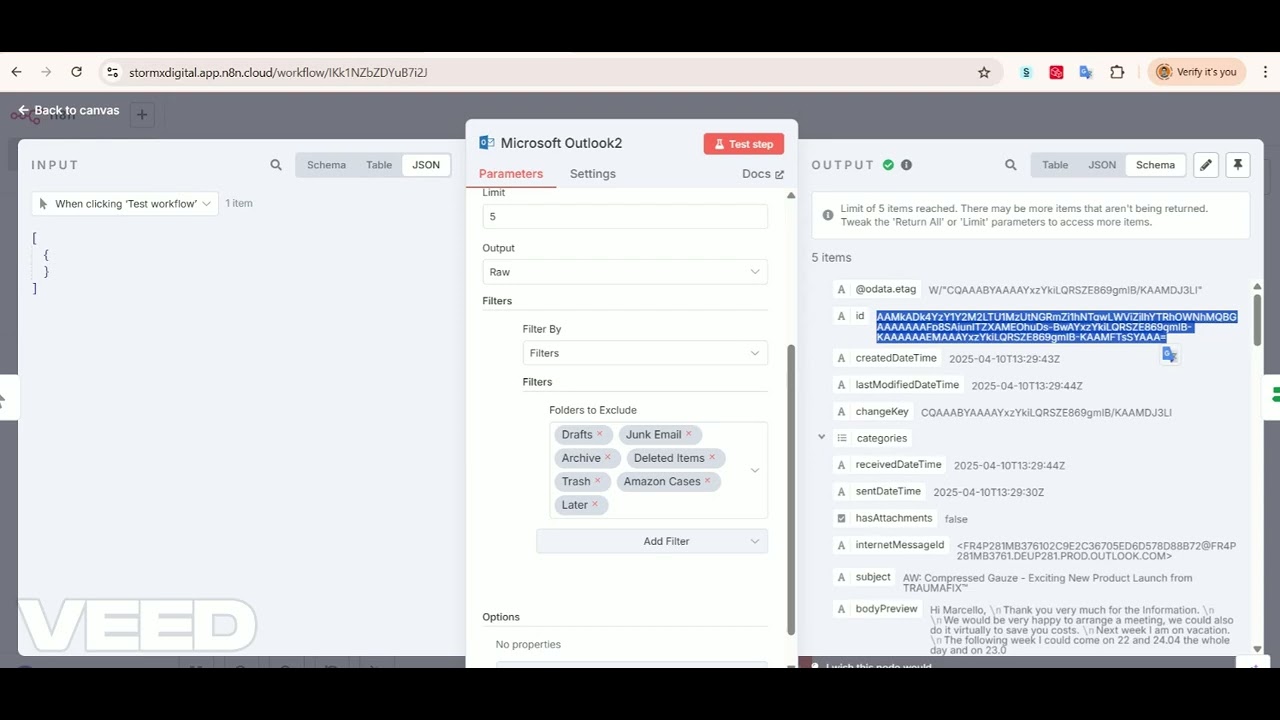Click the plus button beside Back to canvas
This screenshot has height=720, width=1280.
(142, 115)
